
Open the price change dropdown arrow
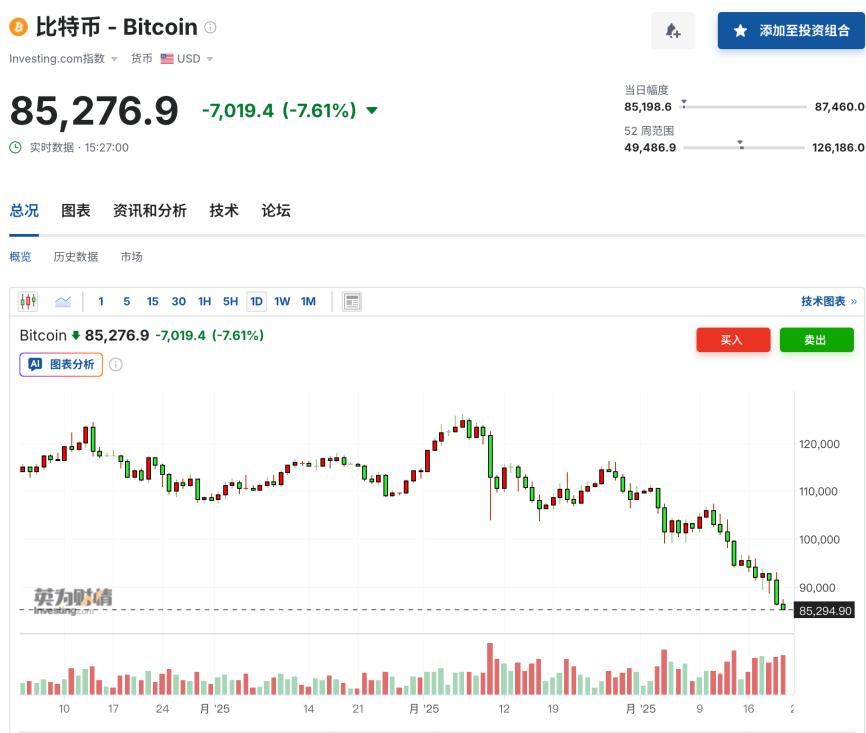(x=371, y=111)
